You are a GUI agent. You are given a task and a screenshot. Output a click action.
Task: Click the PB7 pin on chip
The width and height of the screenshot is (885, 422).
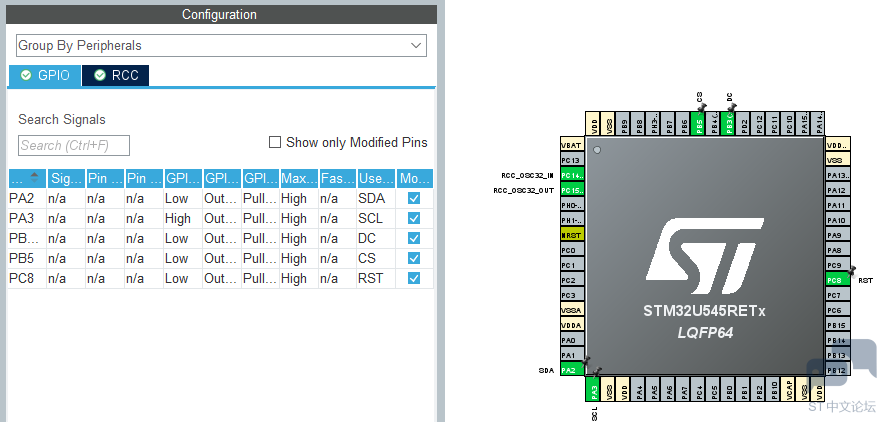[x=668, y=123]
